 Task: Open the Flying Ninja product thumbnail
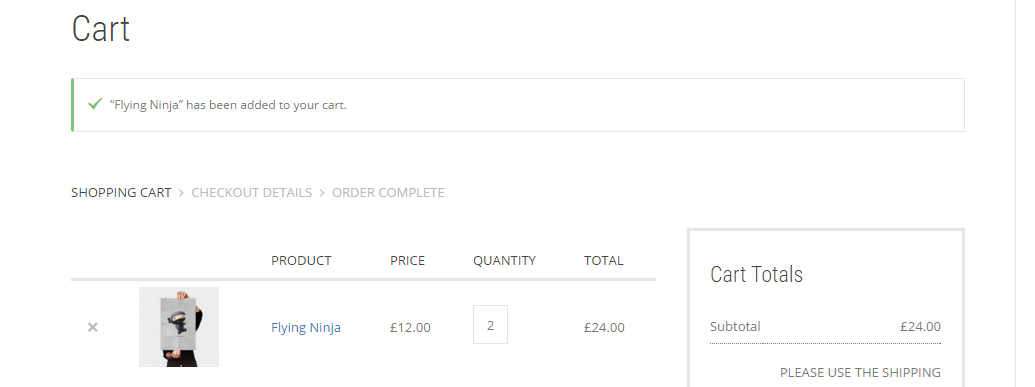coord(179,327)
